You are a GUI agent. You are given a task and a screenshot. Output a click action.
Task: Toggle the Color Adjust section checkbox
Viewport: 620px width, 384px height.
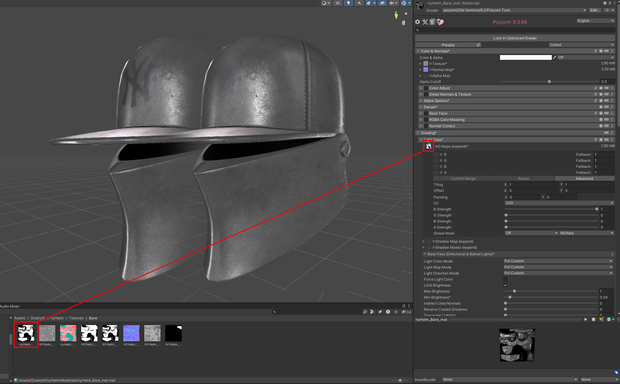click(x=426, y=88)
